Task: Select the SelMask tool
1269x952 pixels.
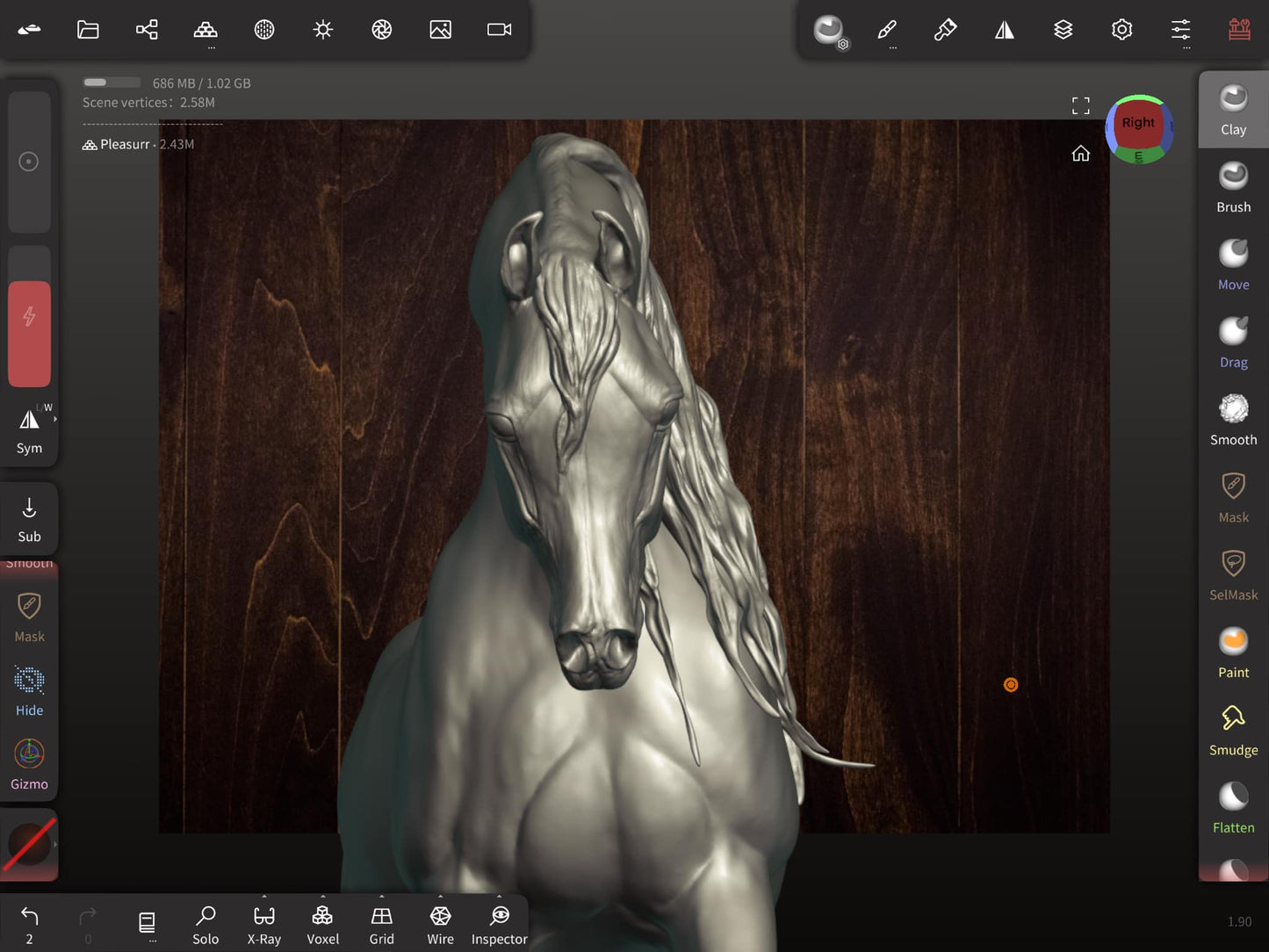Action: pos(1234,574)
